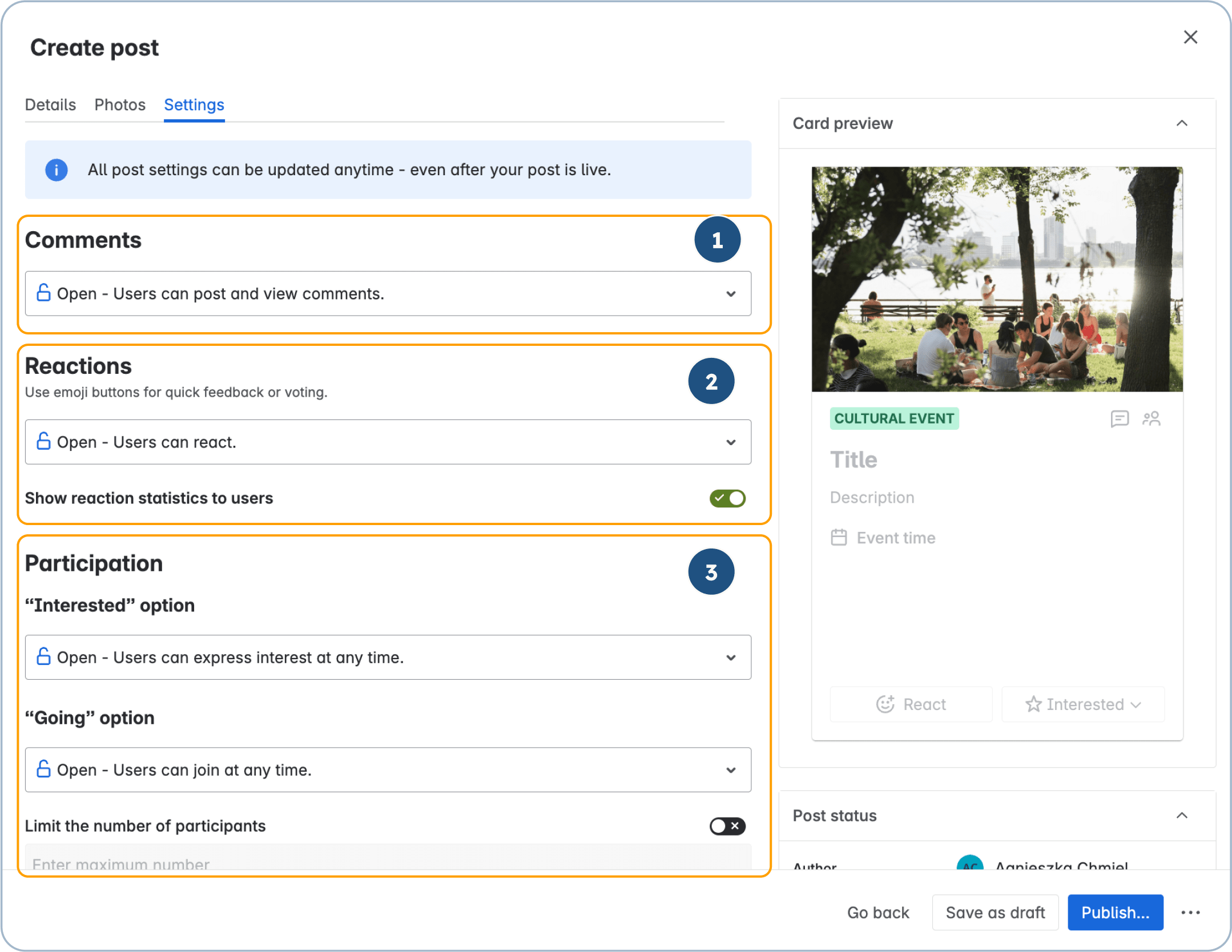Click the Publish button
The width and height of the screenshot is (1232, 952).
pos(1116,912)
